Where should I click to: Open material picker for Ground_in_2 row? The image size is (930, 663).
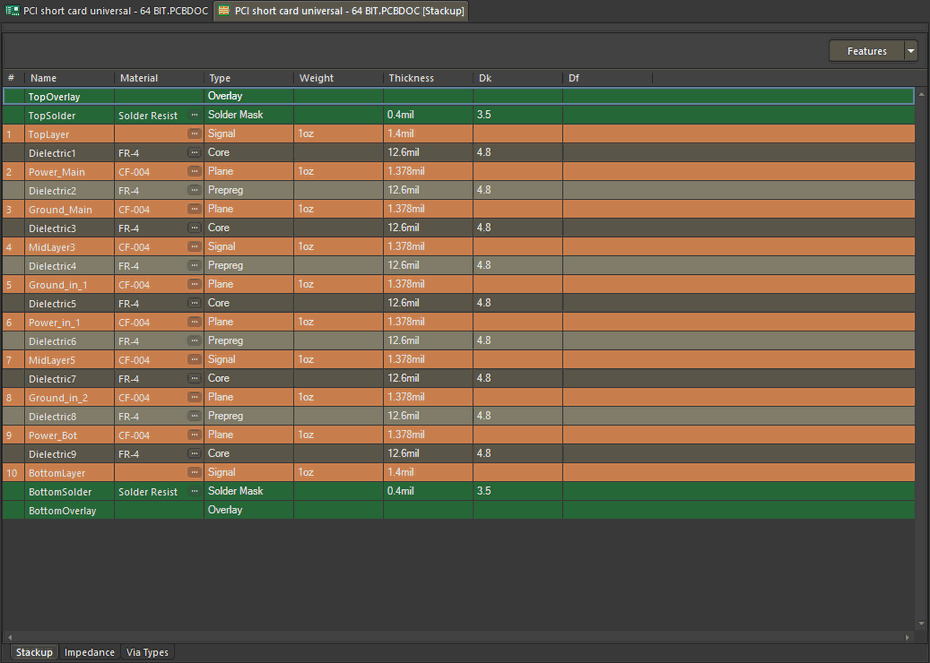[x=195, y=397]
